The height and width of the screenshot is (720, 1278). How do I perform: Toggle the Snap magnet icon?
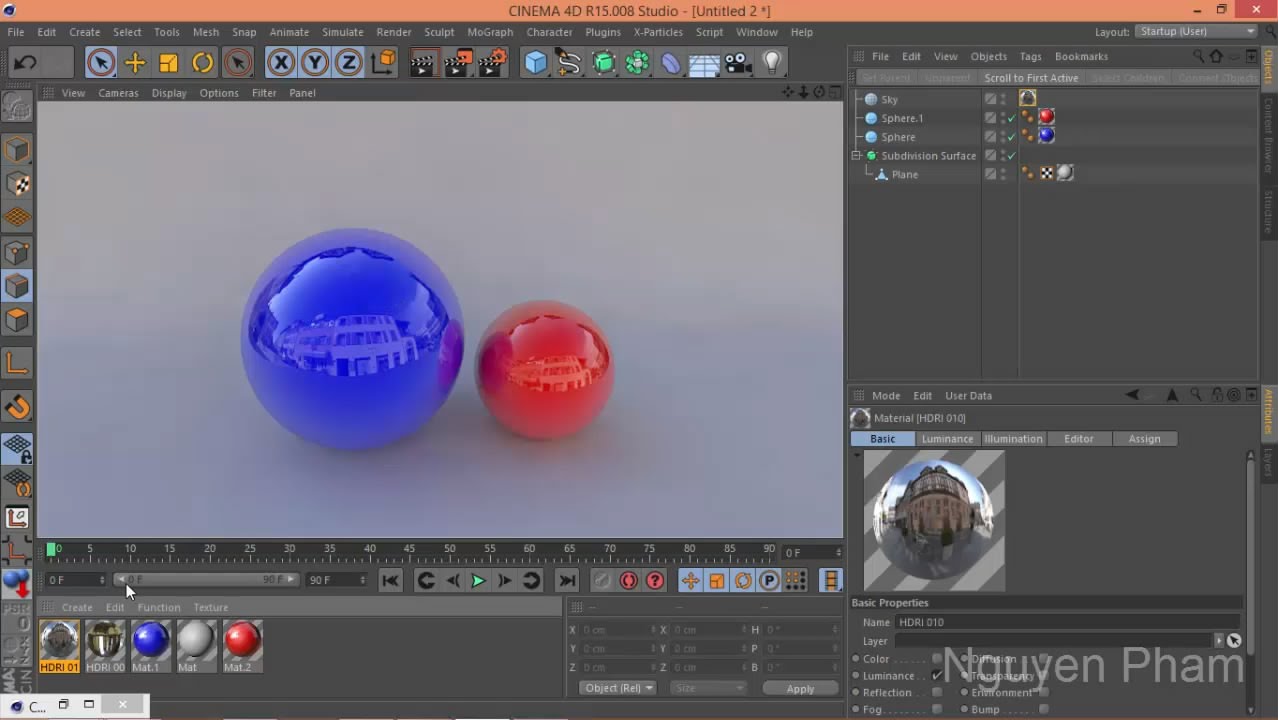(x=17, y=407)
